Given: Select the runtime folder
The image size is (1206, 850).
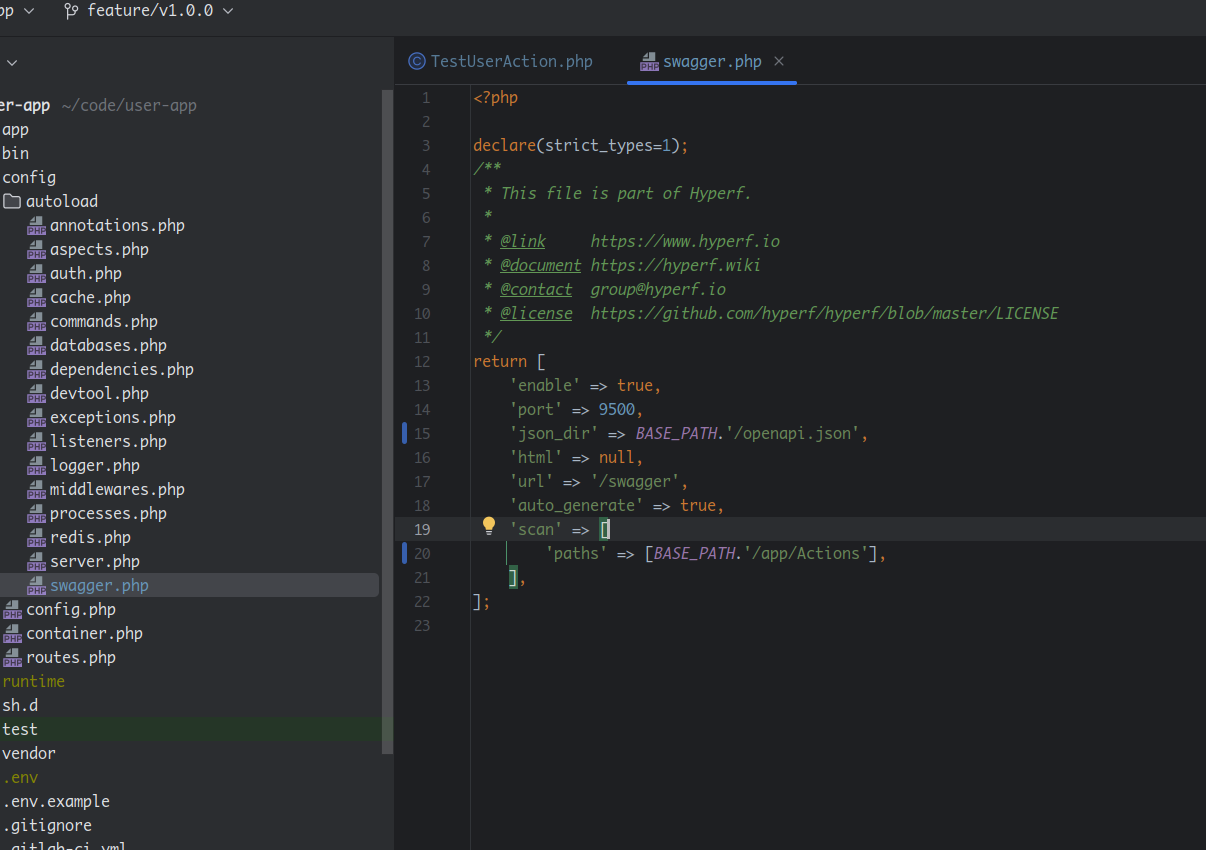Looking at the screenshot, I should pyautogui.click(x=33, y=681).
